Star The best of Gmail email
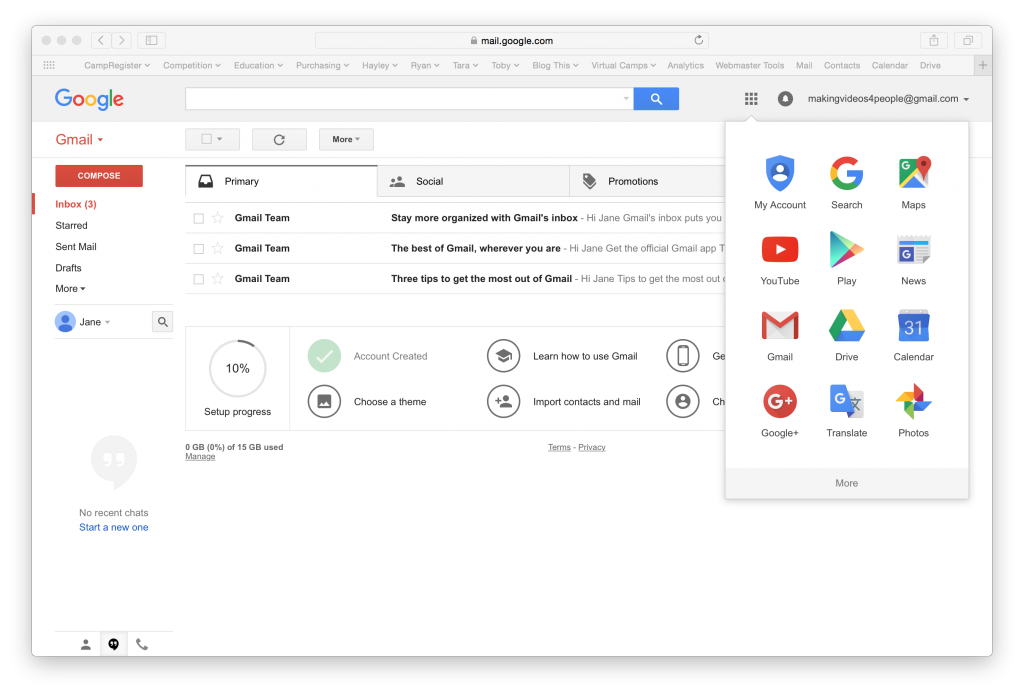This screenshot has width=1024, height=694. (x=217, y=248)
